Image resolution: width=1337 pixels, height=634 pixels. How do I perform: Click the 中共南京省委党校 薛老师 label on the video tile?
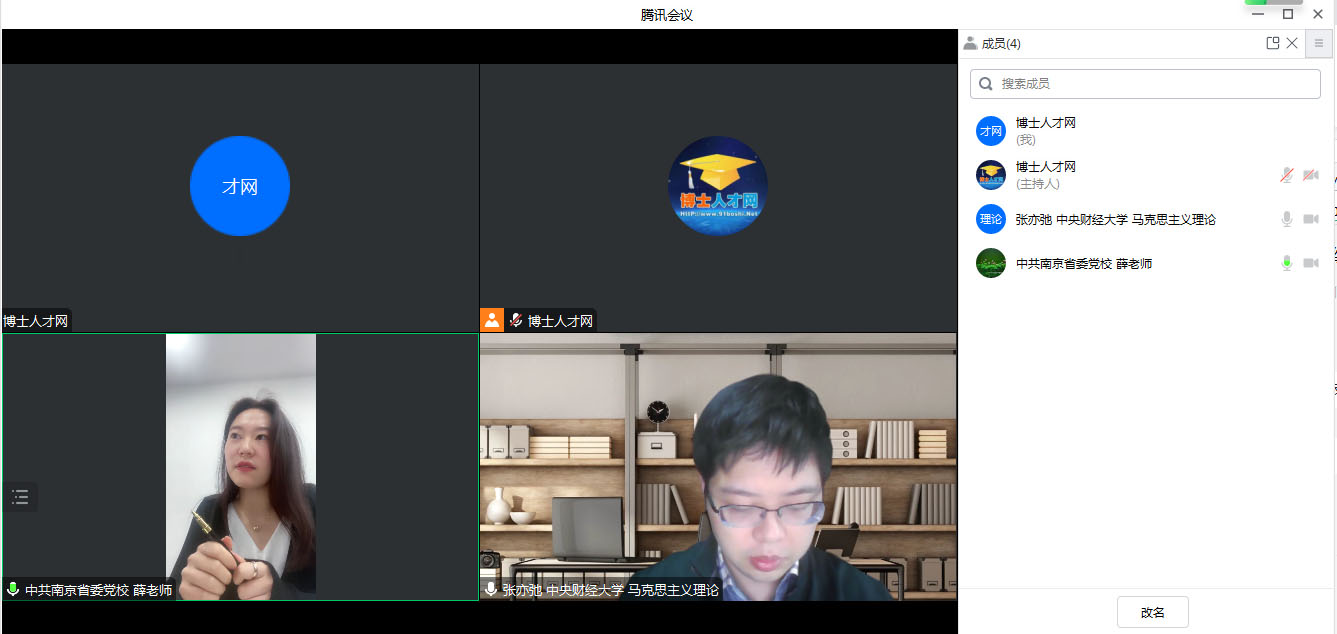pyautogui.click(x=98, y=590)
